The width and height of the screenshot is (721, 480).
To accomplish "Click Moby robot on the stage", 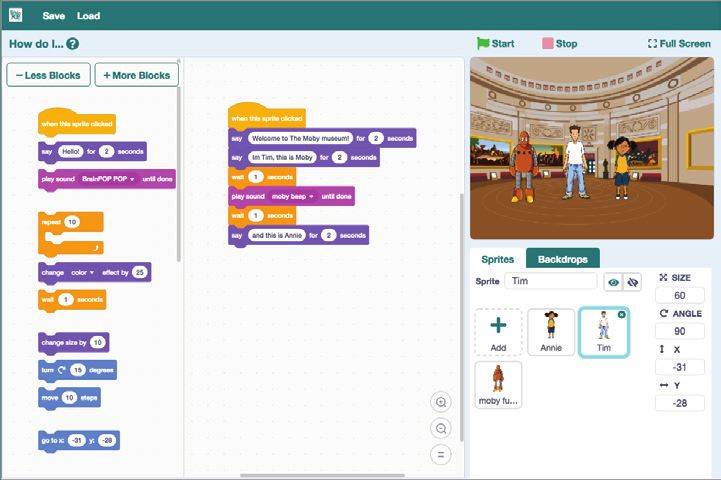I will (x=524, y=166).
